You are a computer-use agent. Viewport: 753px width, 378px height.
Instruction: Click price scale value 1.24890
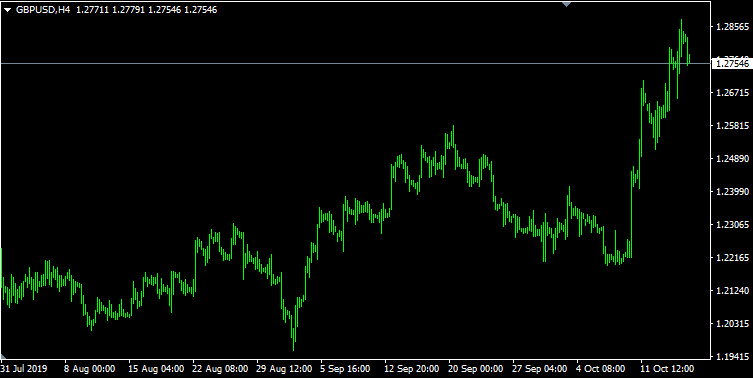732,159
